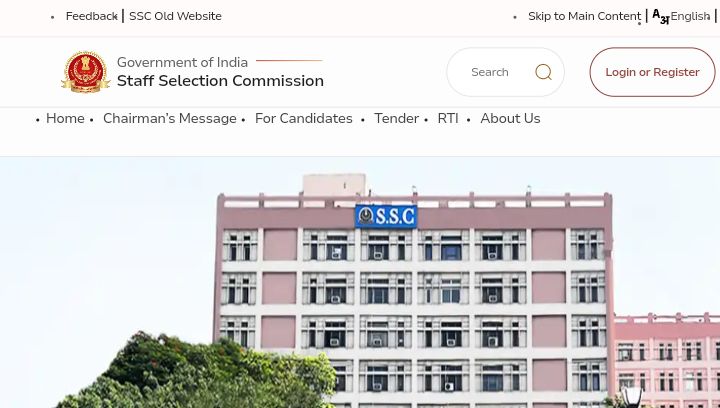Click the Government of India text
720x408 pixels.
[x=182, y=62]
